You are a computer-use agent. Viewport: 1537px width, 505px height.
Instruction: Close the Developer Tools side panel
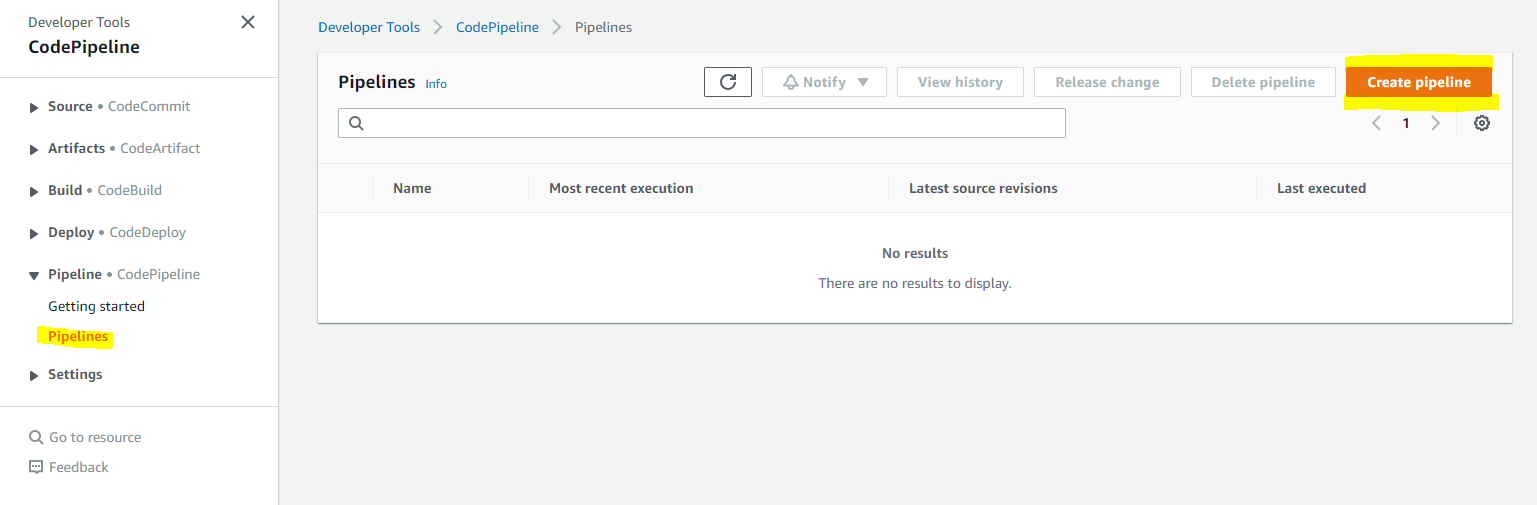coord(248,22)
